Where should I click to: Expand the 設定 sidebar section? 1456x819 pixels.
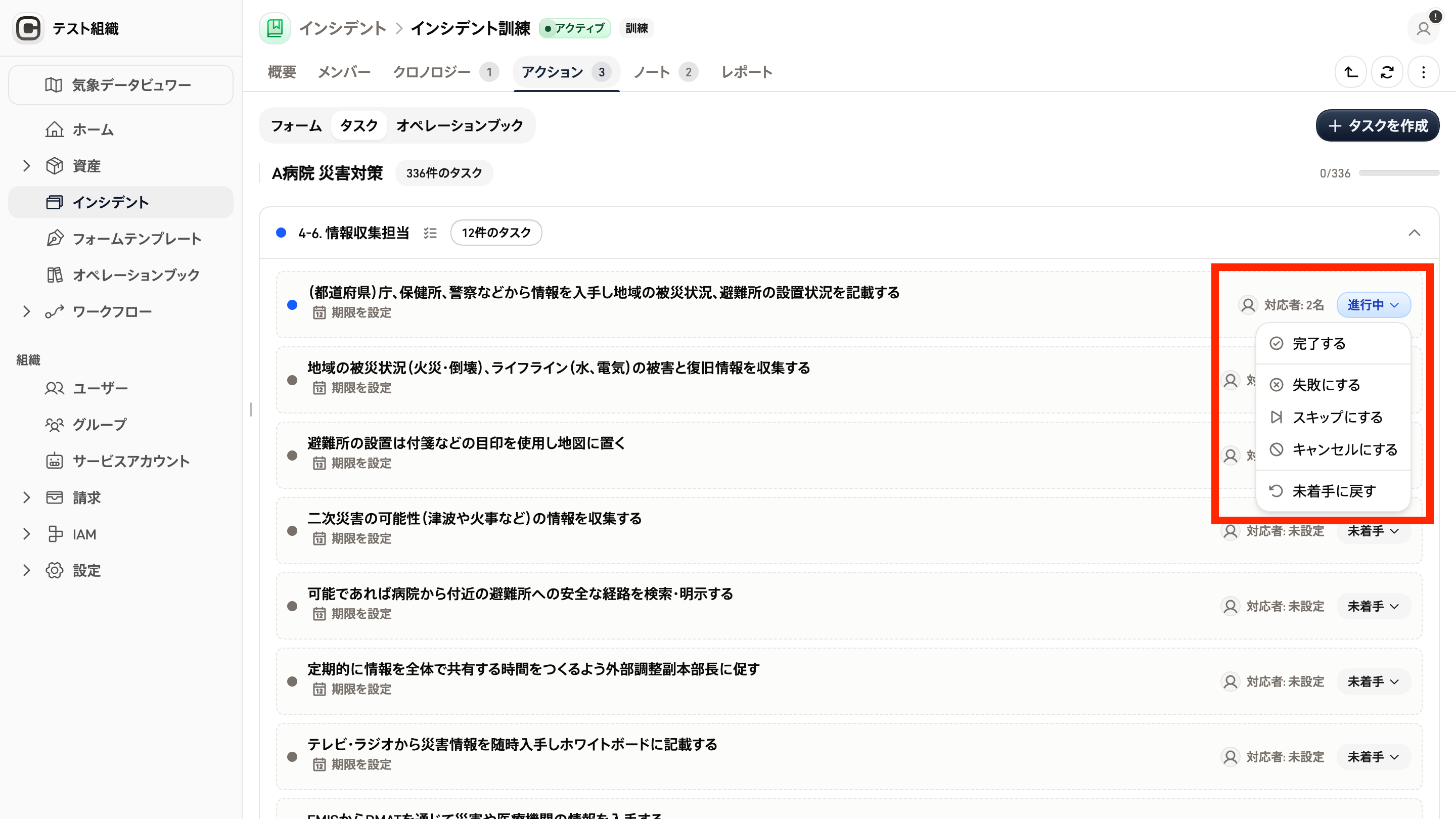point(26,570)
